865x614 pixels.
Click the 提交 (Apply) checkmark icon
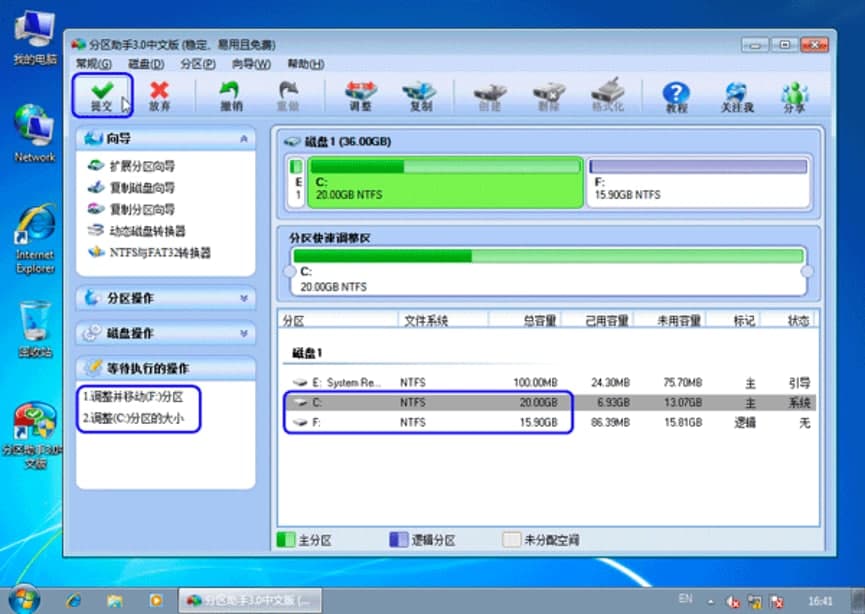coord(102,95)
